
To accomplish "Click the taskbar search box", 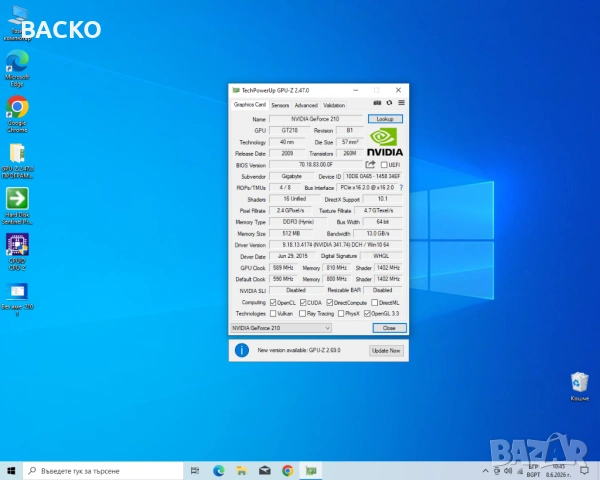I will coord(103,471).
